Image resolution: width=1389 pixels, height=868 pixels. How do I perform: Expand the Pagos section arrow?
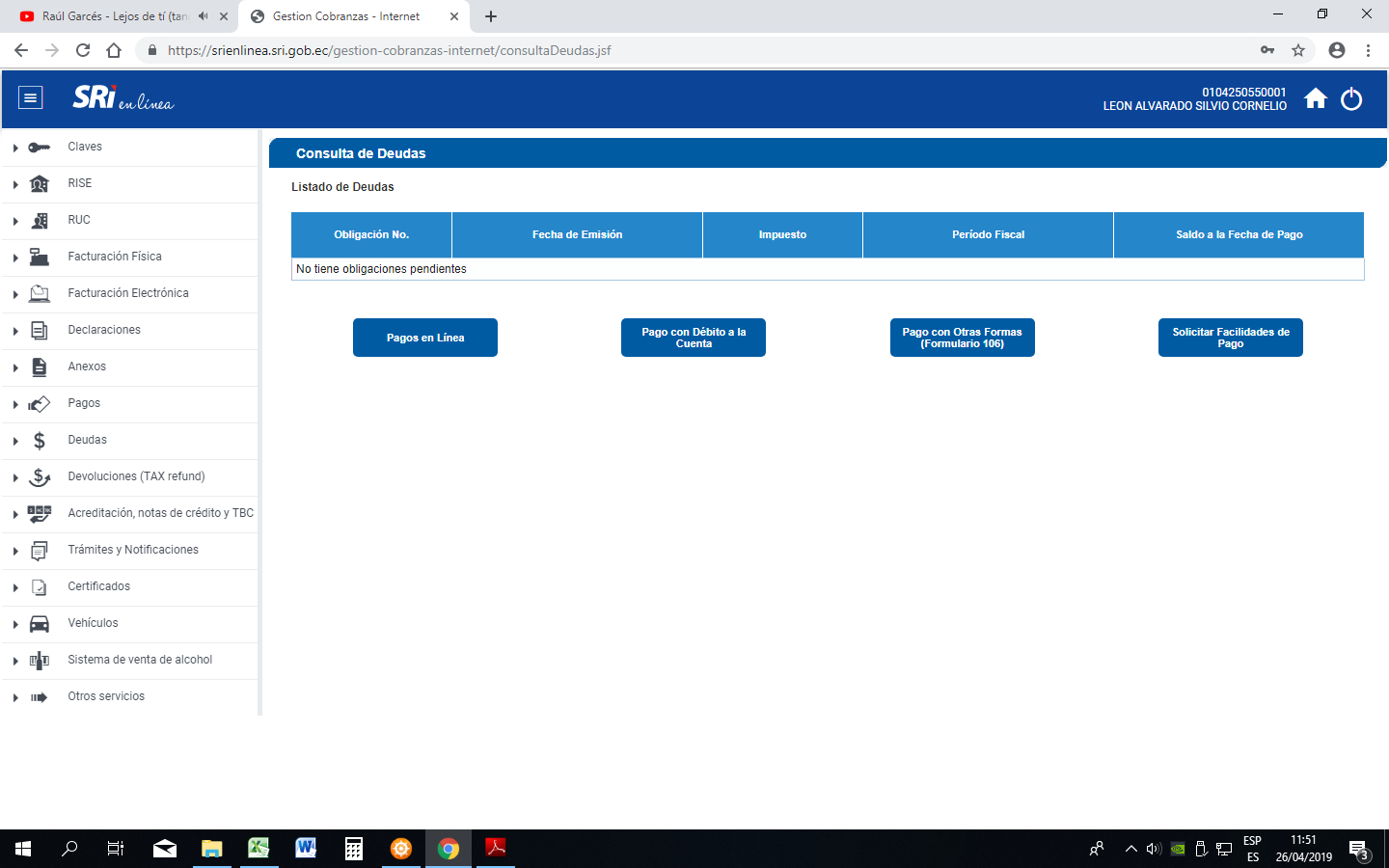click(x=15, y=404)
